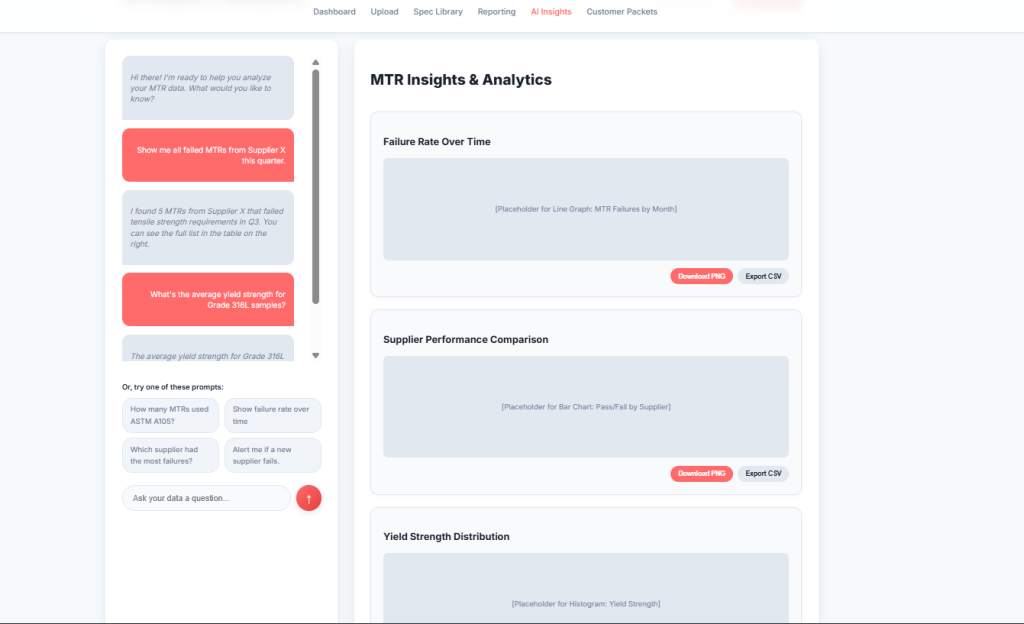Screen dimensions: 1024x624
Task: Navigate to Customer Packets
Action: click(x=622, y=12)
